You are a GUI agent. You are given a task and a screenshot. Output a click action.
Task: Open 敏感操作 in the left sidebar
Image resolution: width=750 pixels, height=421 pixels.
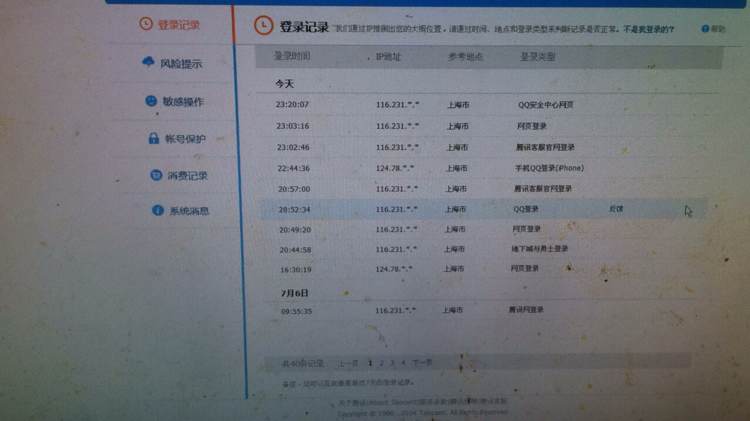(x=183, y=101)
